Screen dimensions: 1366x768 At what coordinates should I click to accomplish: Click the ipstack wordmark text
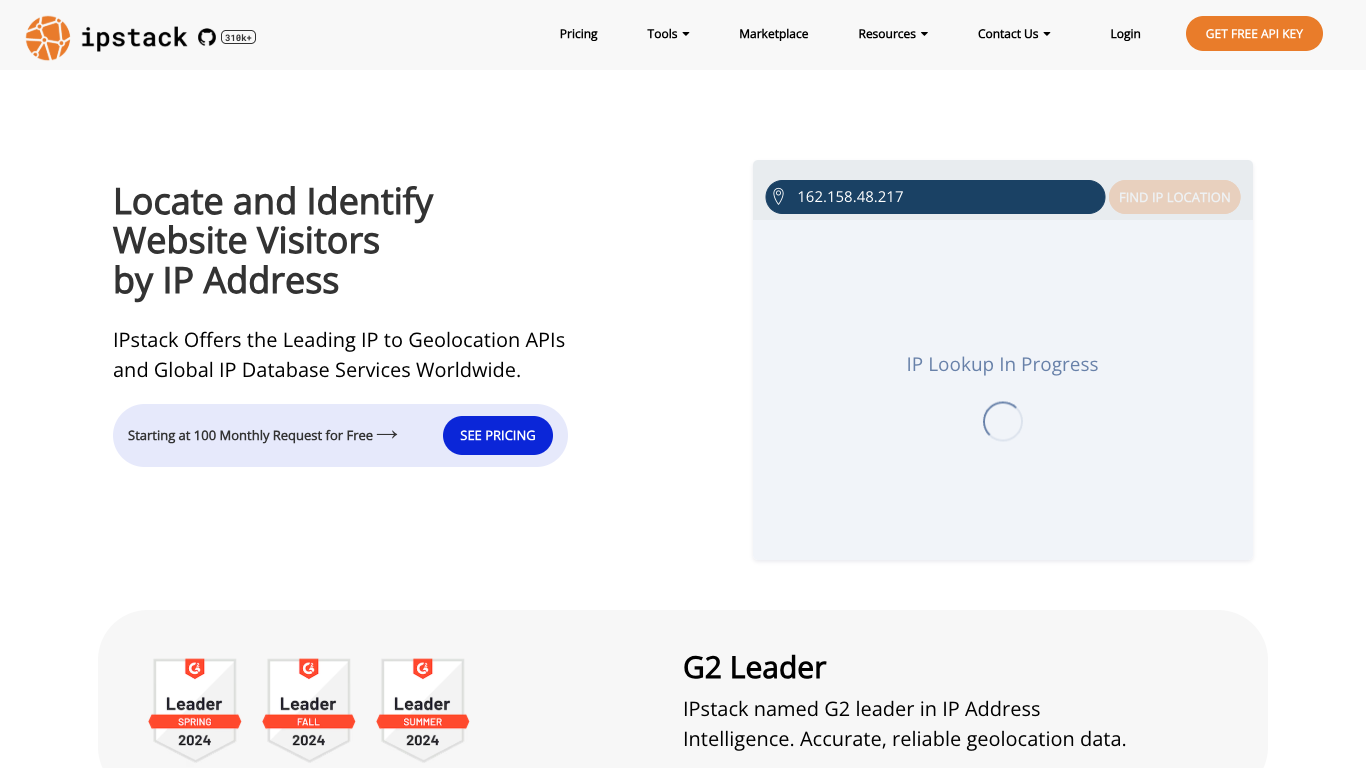coord(133,38)
